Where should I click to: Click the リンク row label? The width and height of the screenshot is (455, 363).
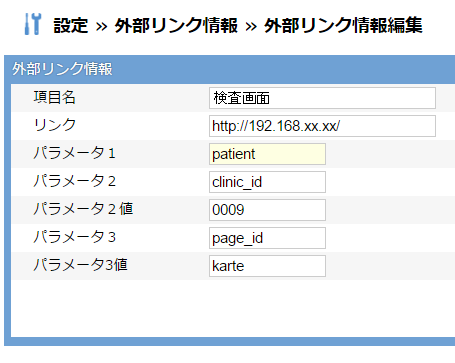pos(55,125)
